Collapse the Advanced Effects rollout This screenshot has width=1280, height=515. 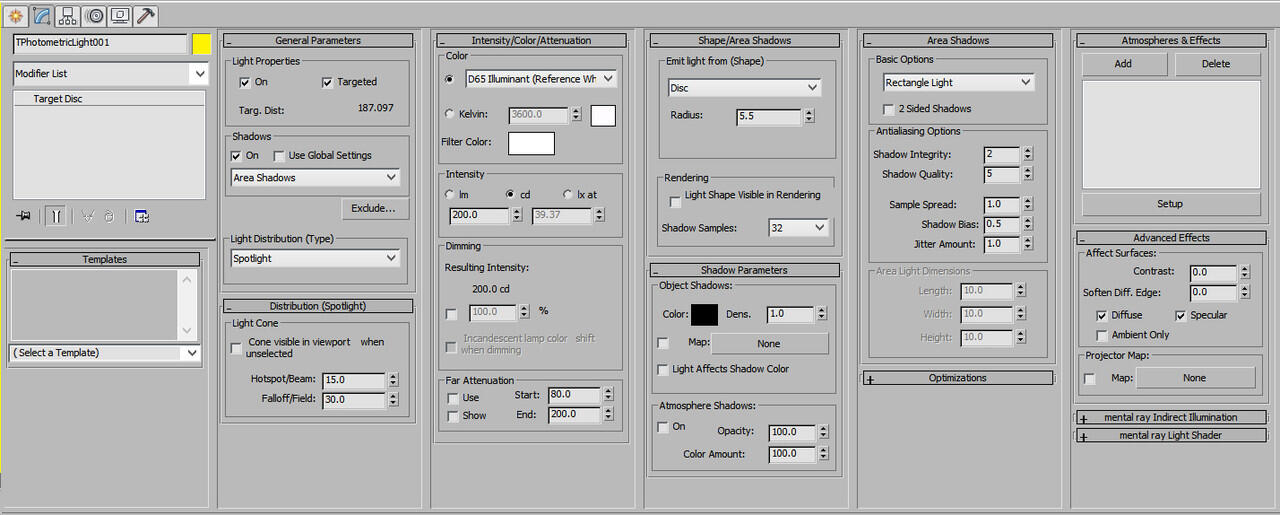[1171, 238]
